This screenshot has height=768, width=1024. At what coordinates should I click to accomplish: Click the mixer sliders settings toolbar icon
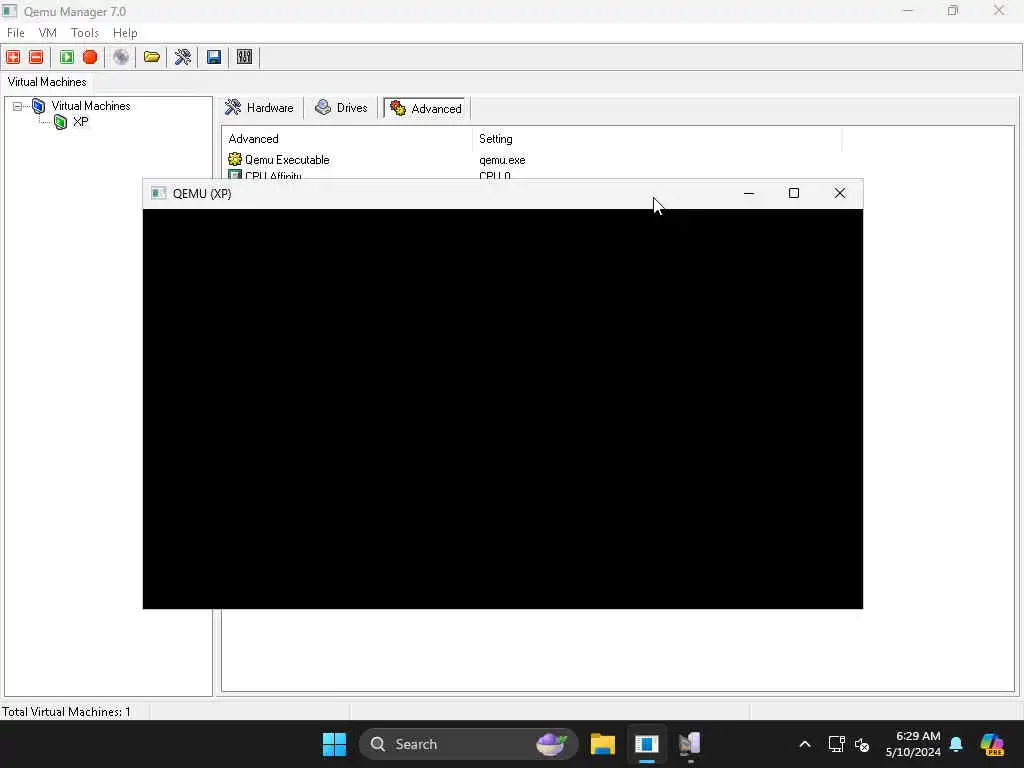click(x=244, y=57)
